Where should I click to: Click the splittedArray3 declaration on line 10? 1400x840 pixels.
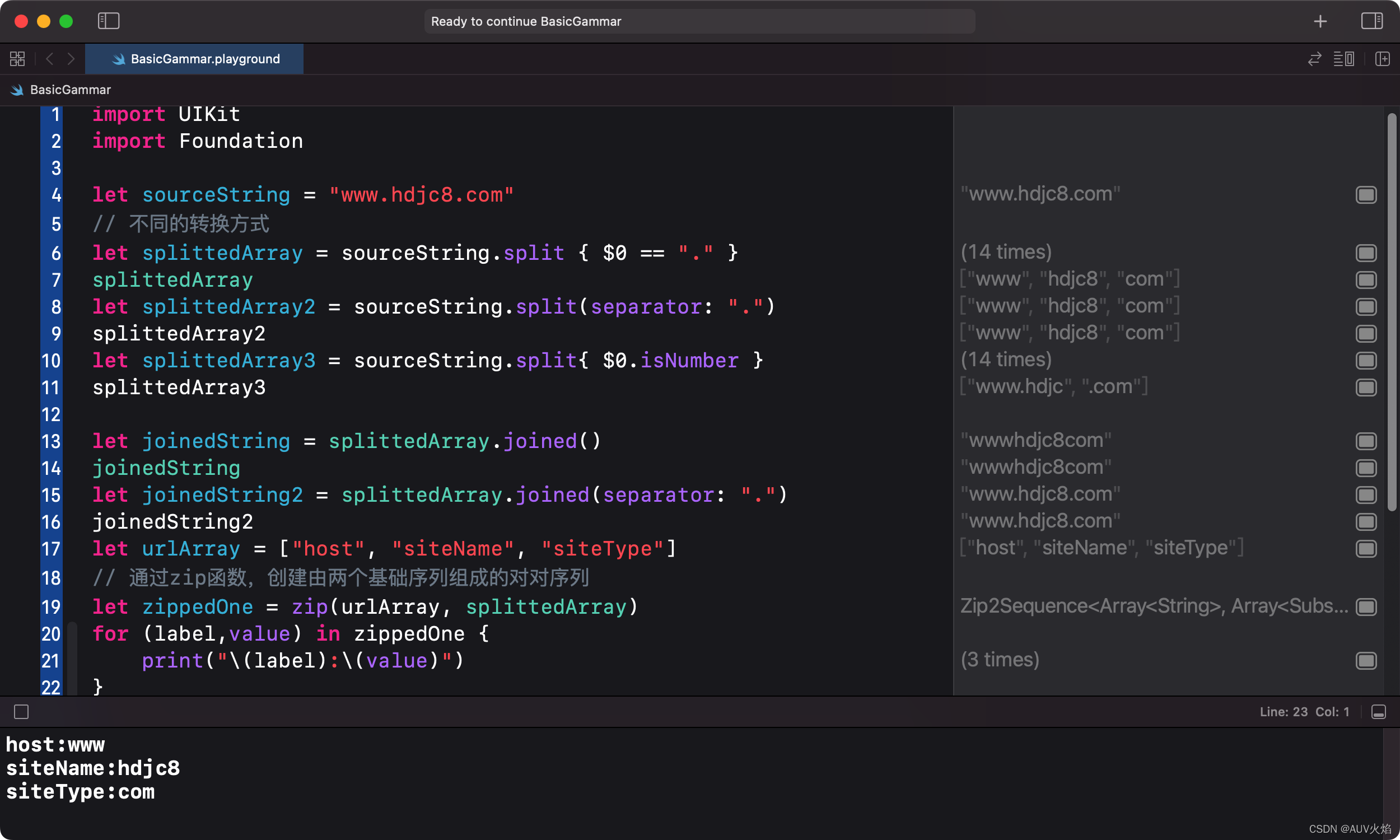point(228,361)
